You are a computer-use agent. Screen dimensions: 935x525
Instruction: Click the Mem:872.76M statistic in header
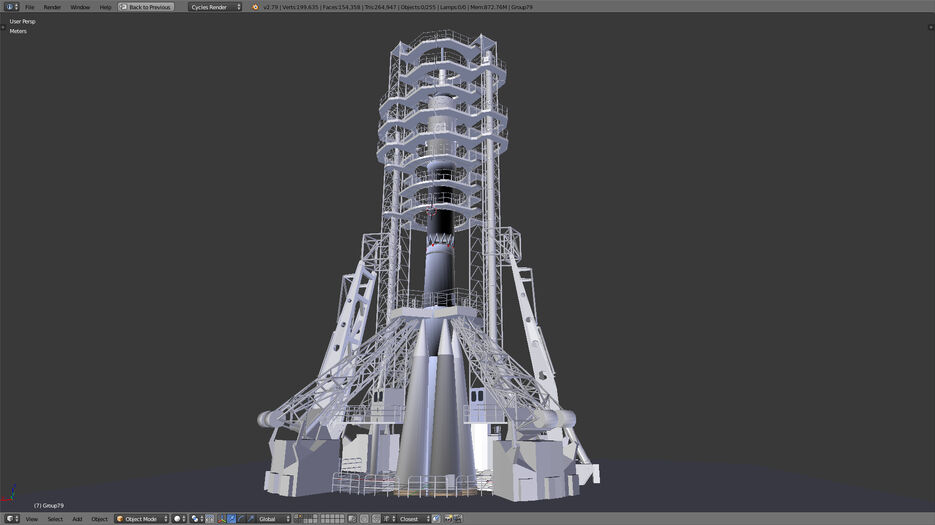pyautogui.click(x=489, y=7)
